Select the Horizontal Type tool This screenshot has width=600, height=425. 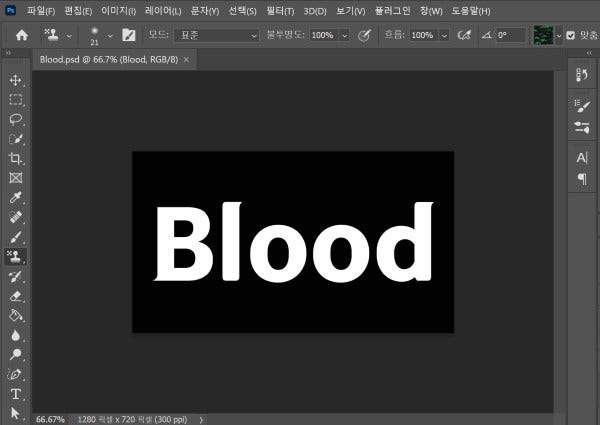click(15, 394)
